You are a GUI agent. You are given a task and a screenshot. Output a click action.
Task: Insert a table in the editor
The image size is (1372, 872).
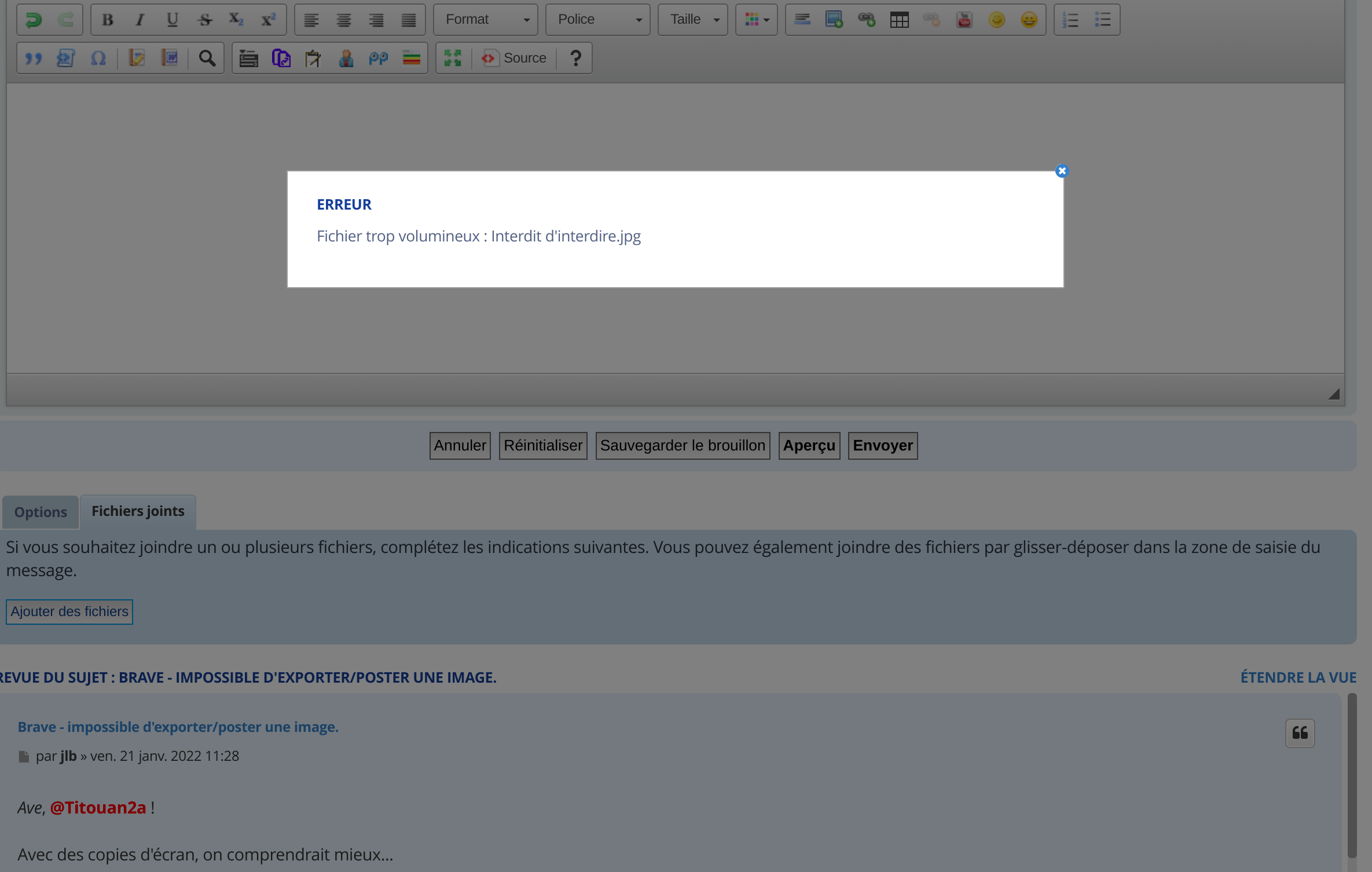pyautogui.click(x=899, y=20)
